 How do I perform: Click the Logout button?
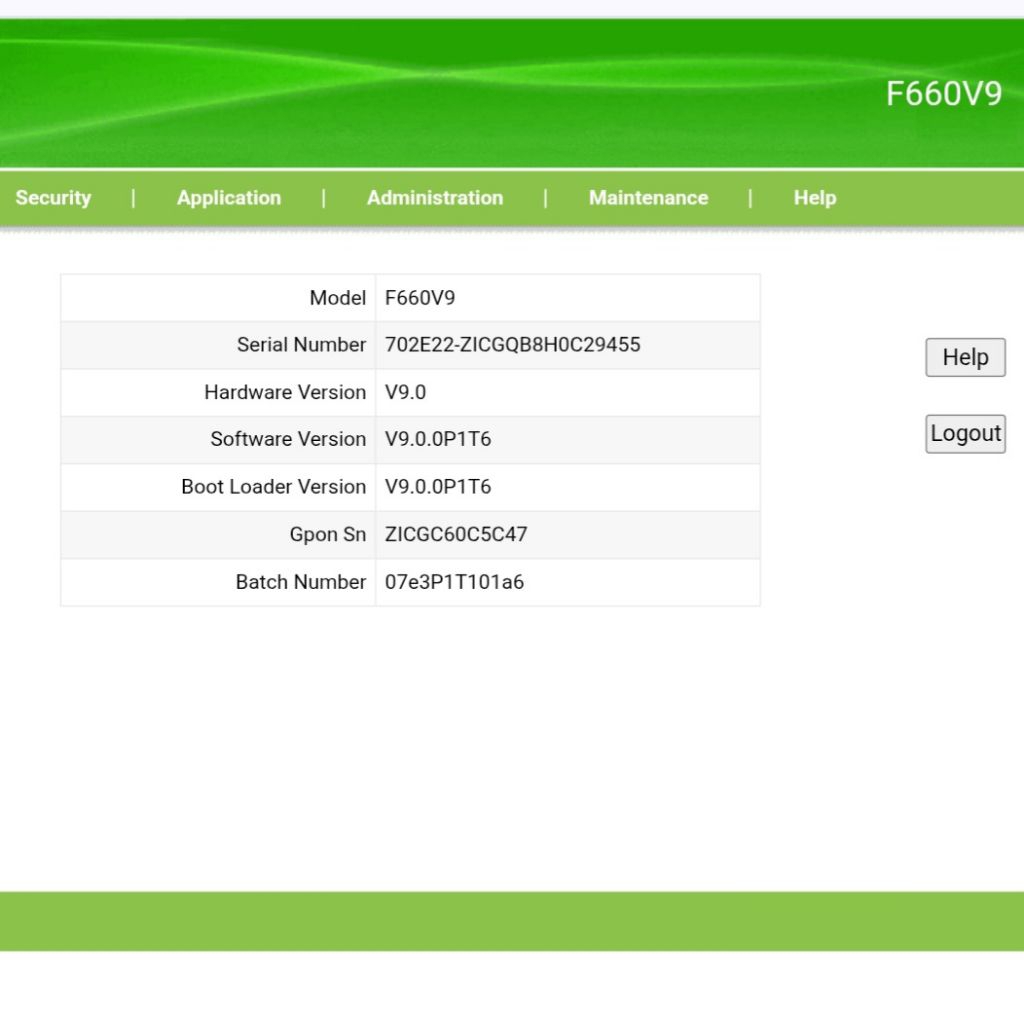pyautogui.click(x=965, y=434)
